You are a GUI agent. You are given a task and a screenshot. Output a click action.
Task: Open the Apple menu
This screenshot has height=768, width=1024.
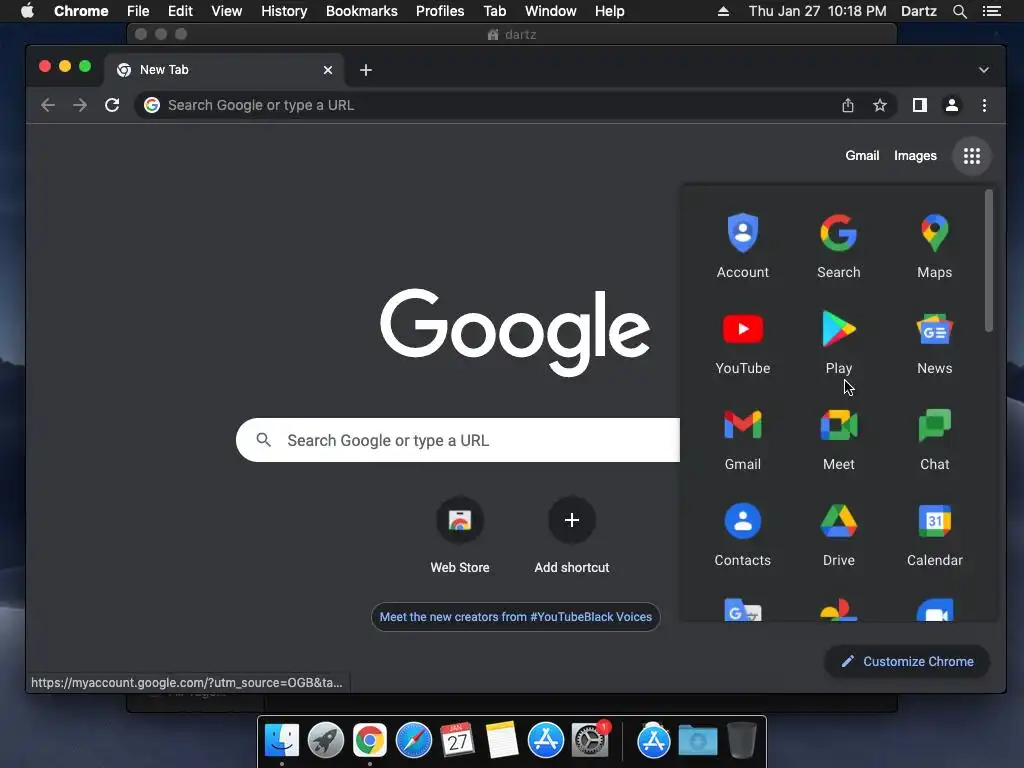point(27,11)
